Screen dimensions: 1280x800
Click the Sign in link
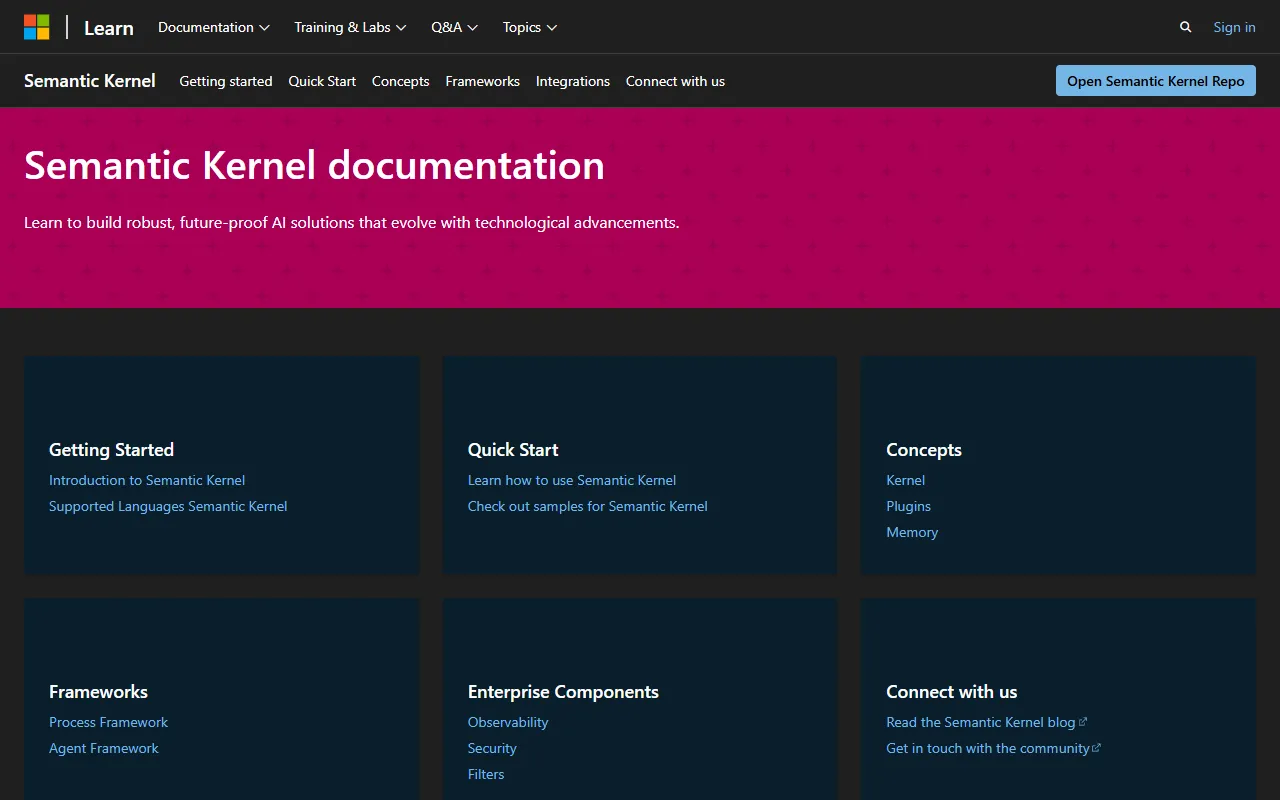tap(1234, 27)
